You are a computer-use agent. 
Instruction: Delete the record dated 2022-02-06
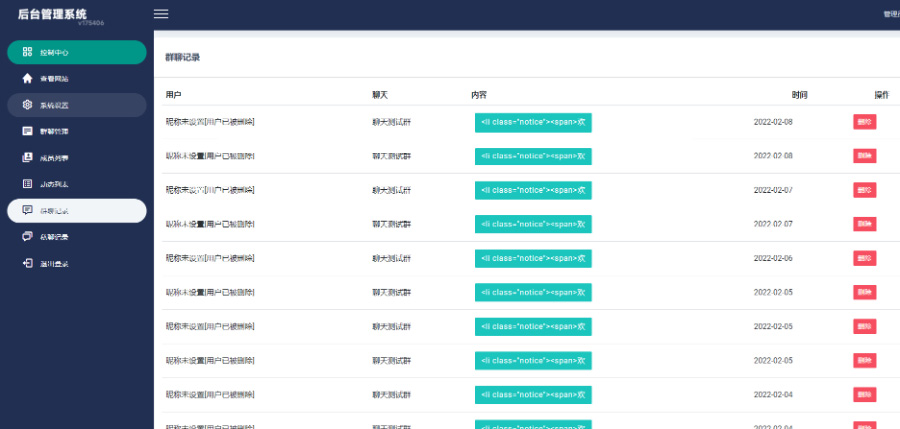pyautogui.click(x=864, y=258)
